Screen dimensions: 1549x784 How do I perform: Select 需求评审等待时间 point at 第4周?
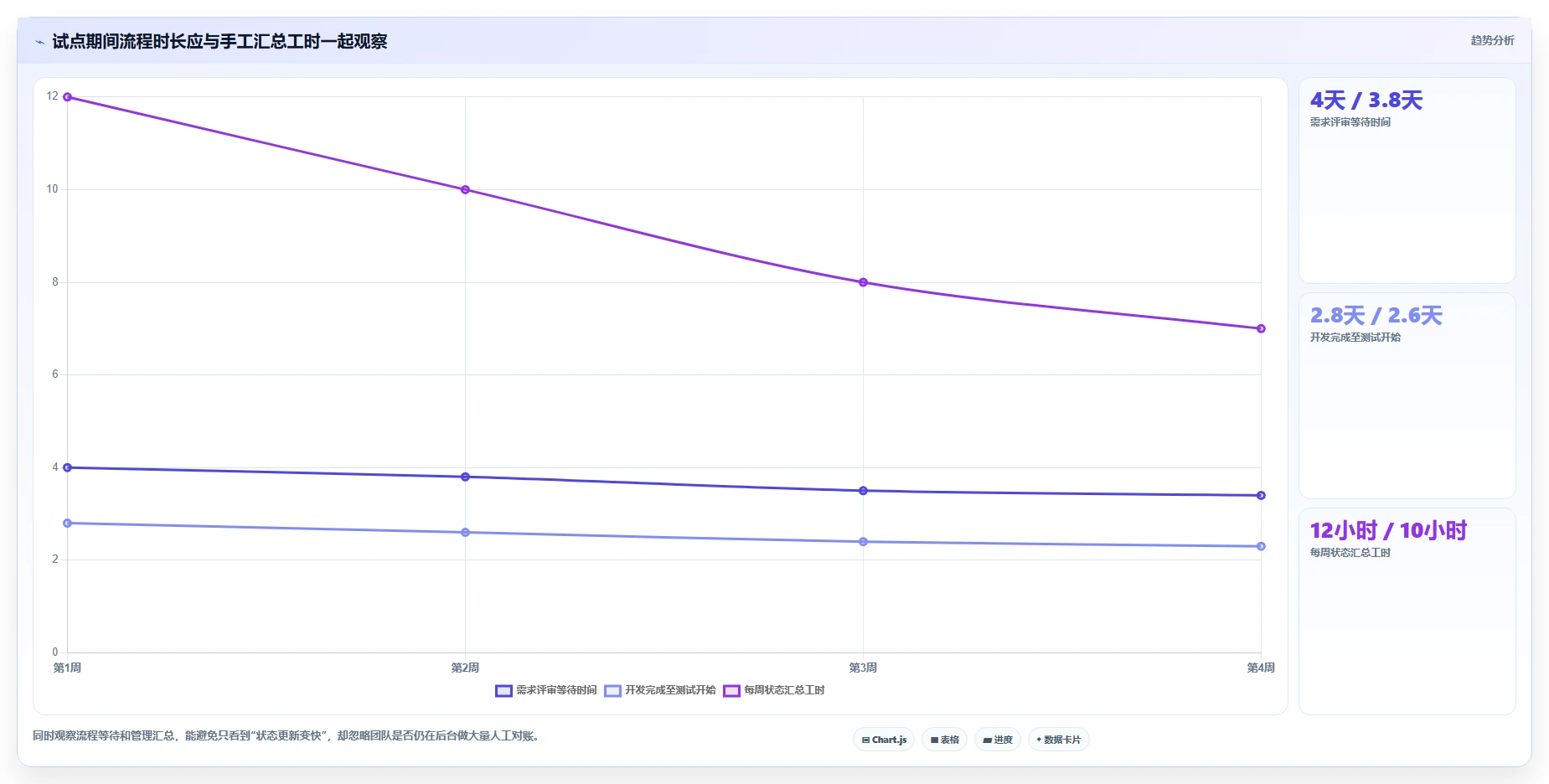(x=1261, y=495)
